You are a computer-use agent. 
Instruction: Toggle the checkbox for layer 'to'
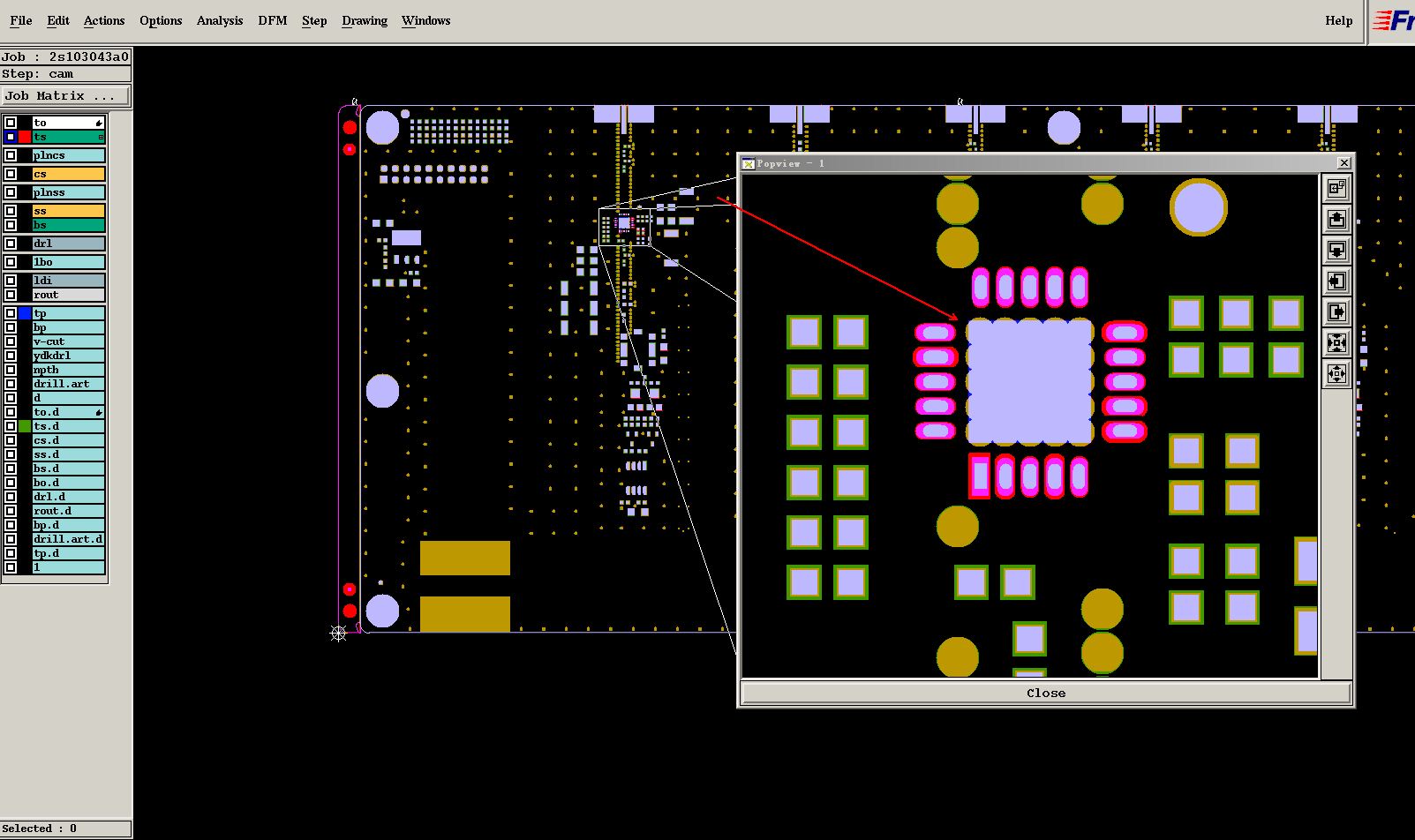(11, 123)
